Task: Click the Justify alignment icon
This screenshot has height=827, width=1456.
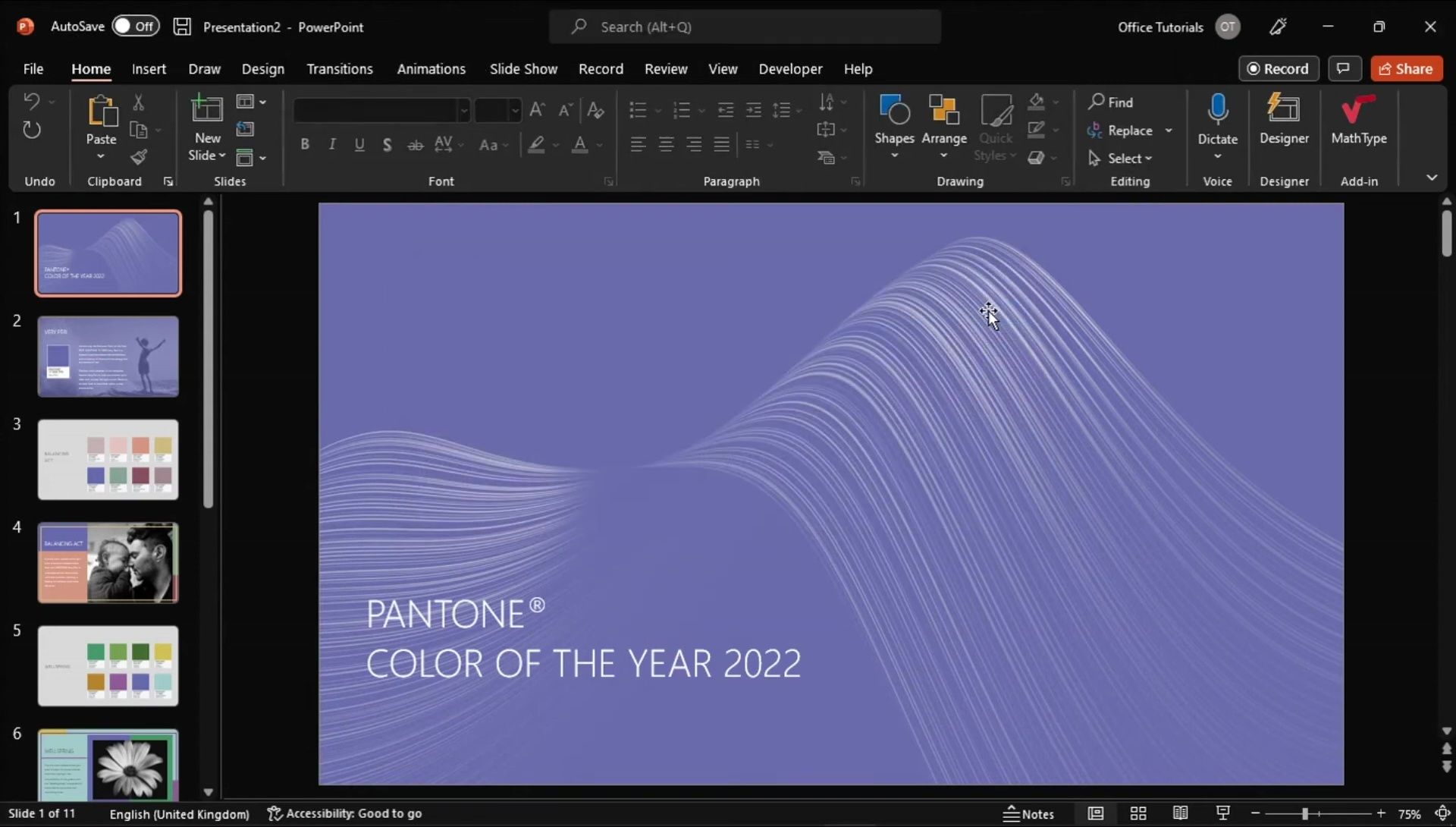Action: pos(721,144)
